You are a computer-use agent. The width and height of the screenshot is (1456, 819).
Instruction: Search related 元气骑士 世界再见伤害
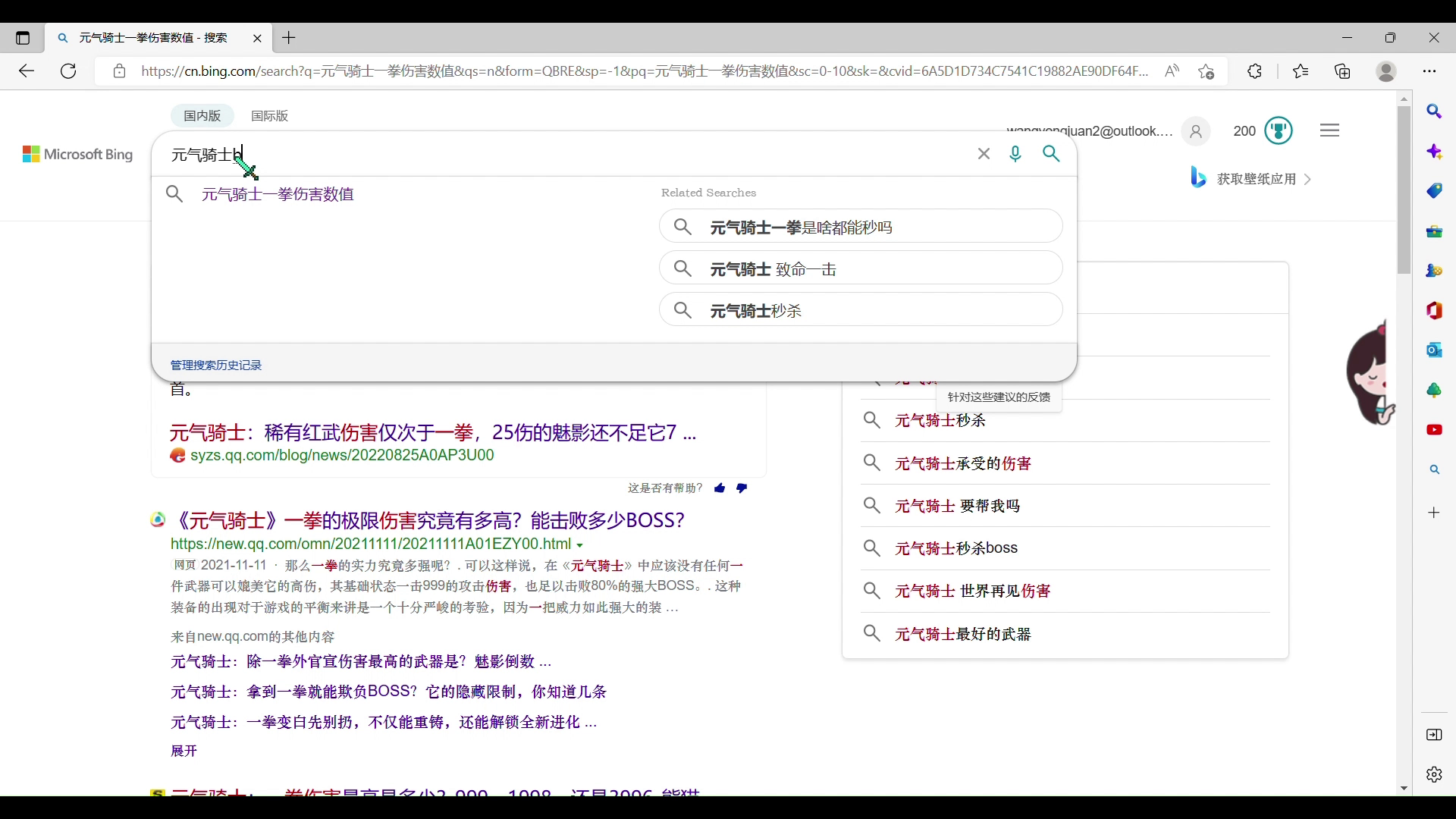tap(973, 591)
